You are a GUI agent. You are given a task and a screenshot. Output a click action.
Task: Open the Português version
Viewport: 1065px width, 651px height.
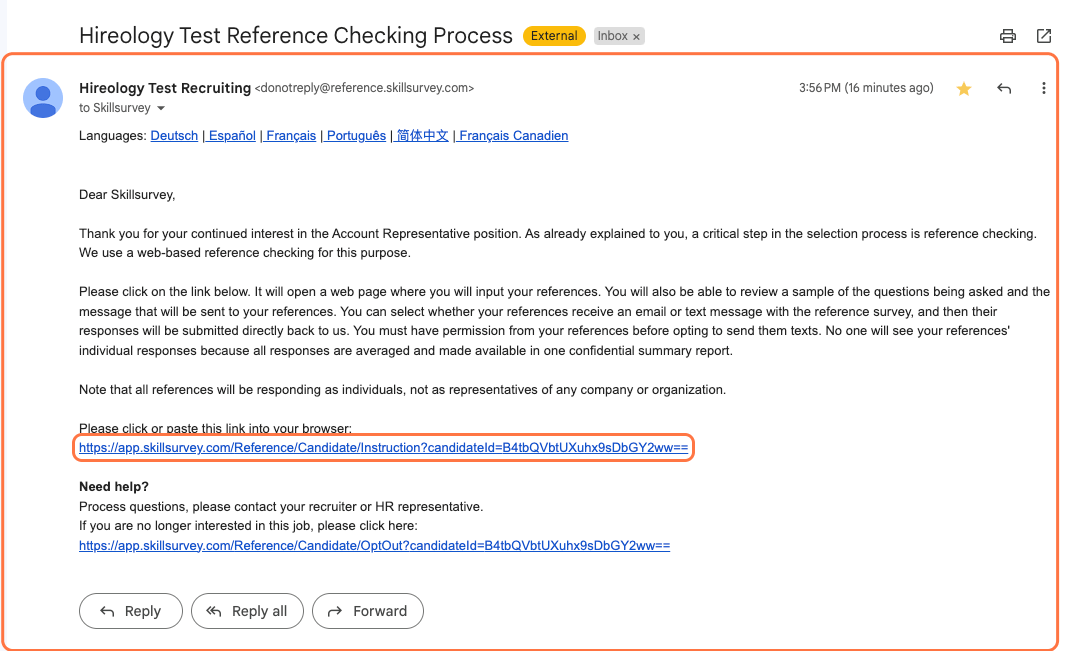[355, 135]
